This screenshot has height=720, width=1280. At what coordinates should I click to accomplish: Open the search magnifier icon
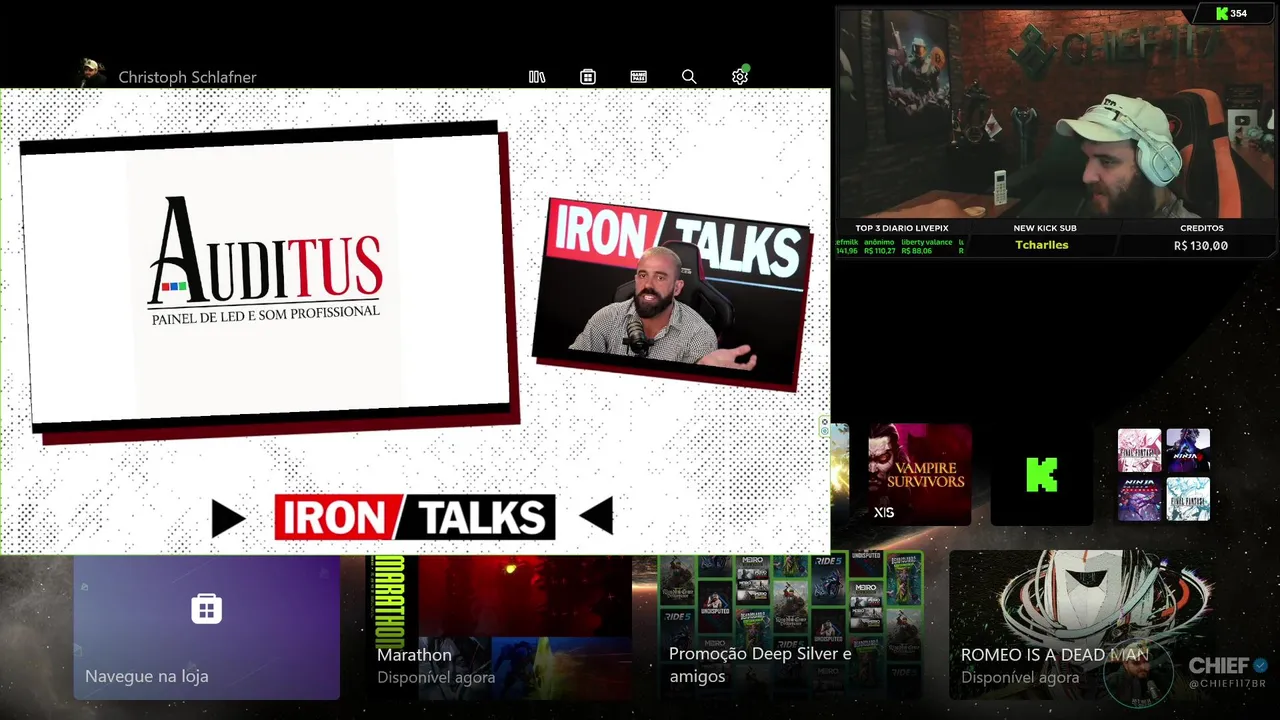(x=689, y=77)
